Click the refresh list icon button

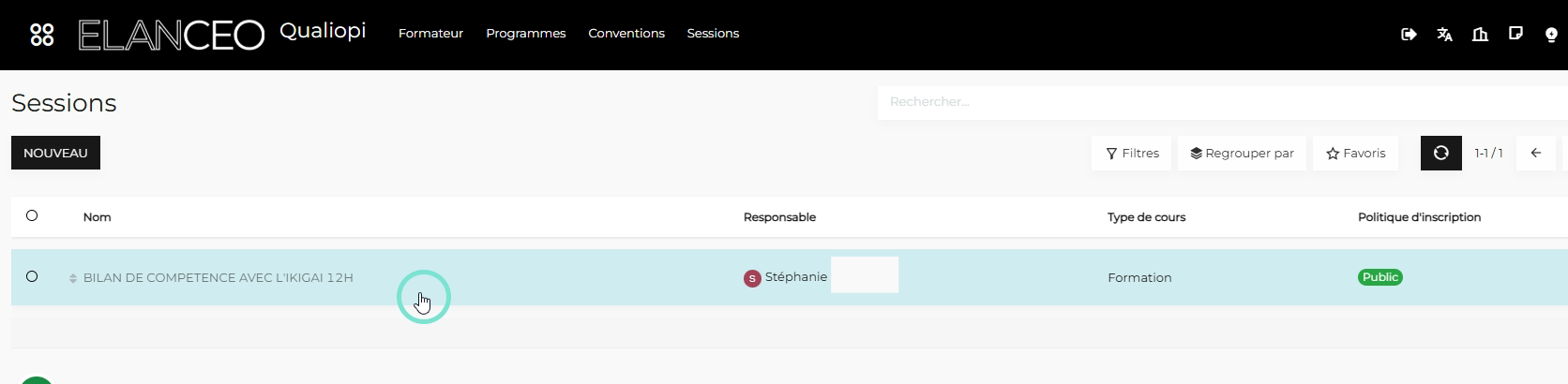tap(1441, 153)
